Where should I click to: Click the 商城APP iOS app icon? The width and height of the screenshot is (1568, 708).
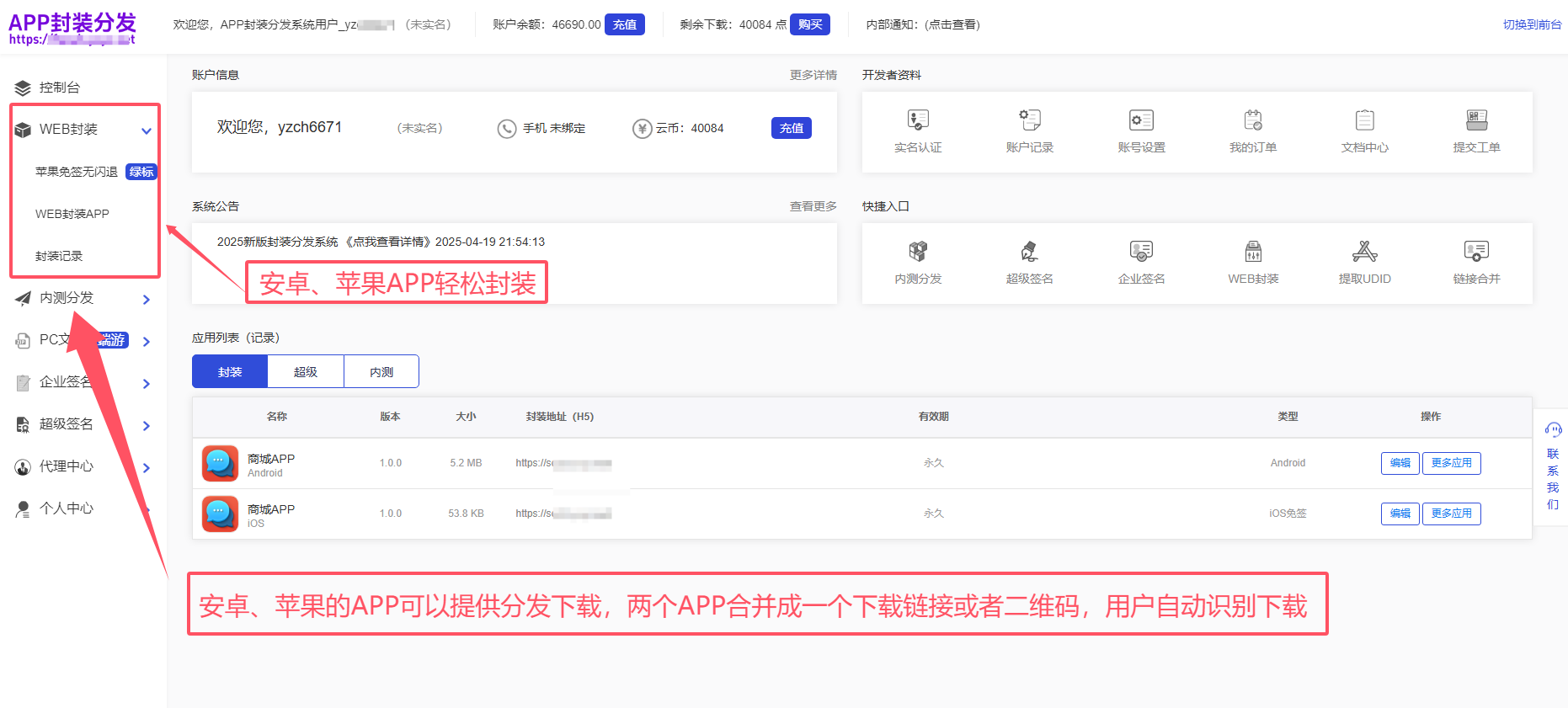pos(220,514)
